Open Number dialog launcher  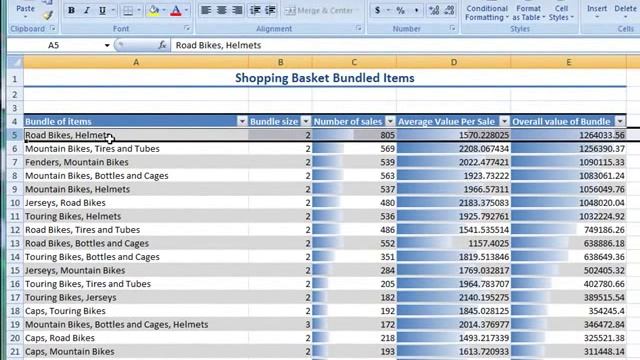tap(452, 28)
